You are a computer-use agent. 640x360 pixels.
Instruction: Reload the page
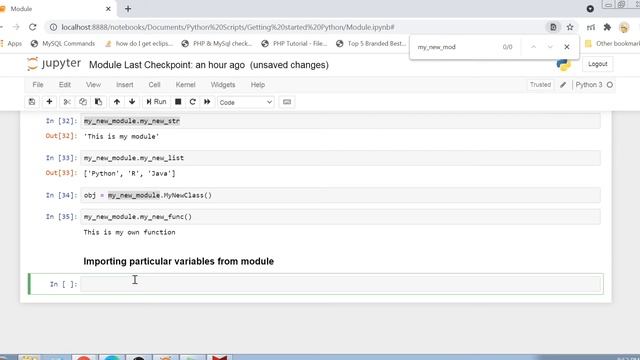pyautogui.click(x=32, y=27)
